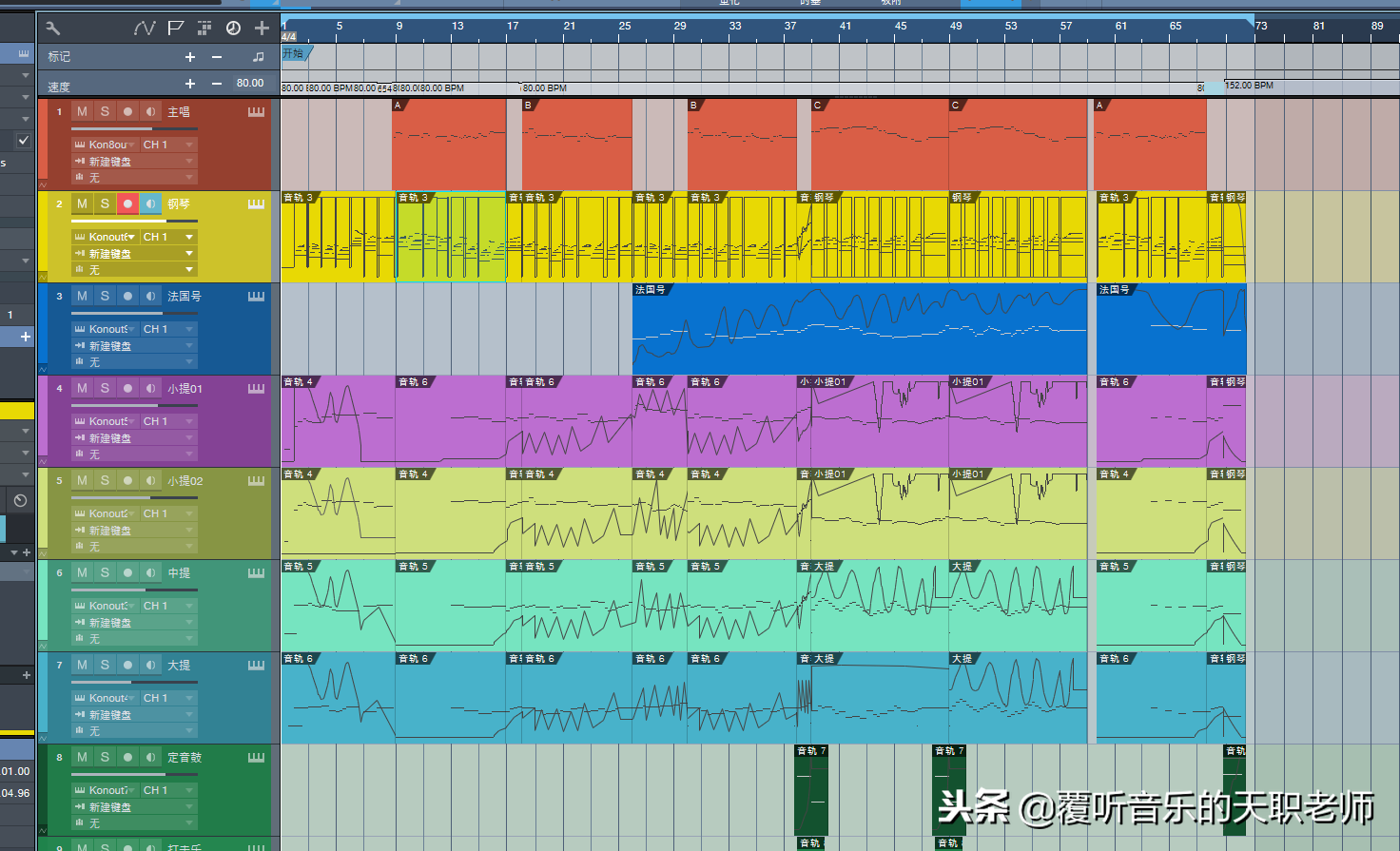The height and width of the screenshot is (851, 1400).
Task: Select track name 中提
Action: point(179,573)
